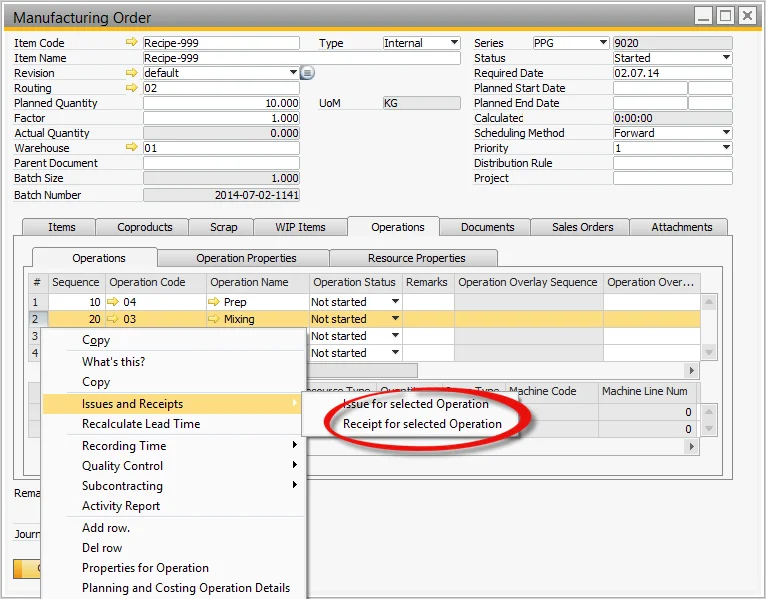
Task: Click the Item Code link arrow
Action: click(x=131, y=43)
